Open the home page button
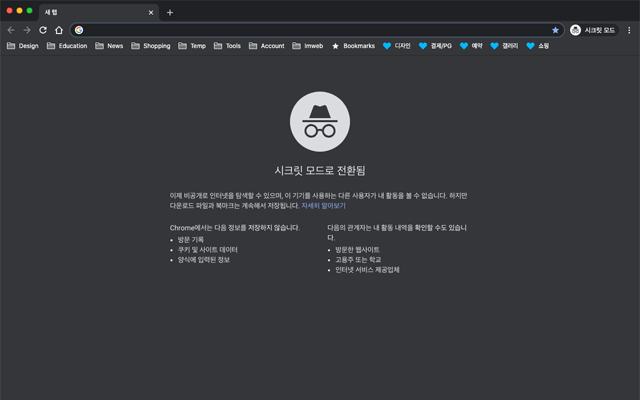The image size is (640, 400). coord(59,30)
